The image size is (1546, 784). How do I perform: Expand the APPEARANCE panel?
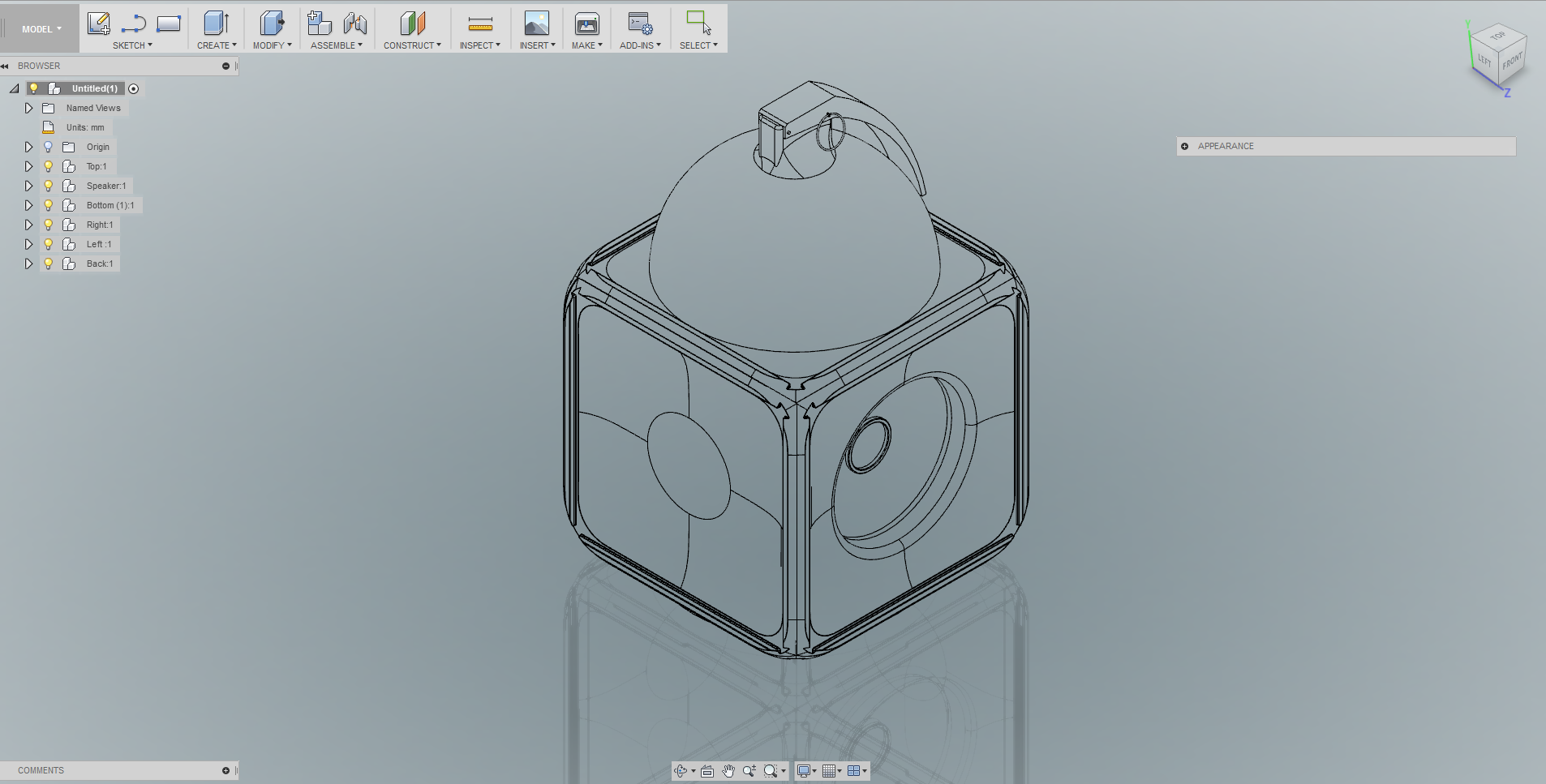(x=1185, y=147)
